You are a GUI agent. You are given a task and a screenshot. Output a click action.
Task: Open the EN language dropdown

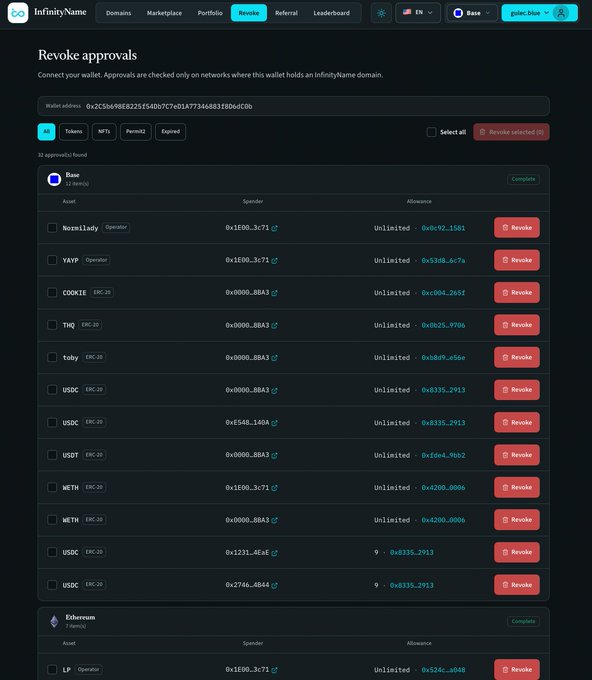418,13
